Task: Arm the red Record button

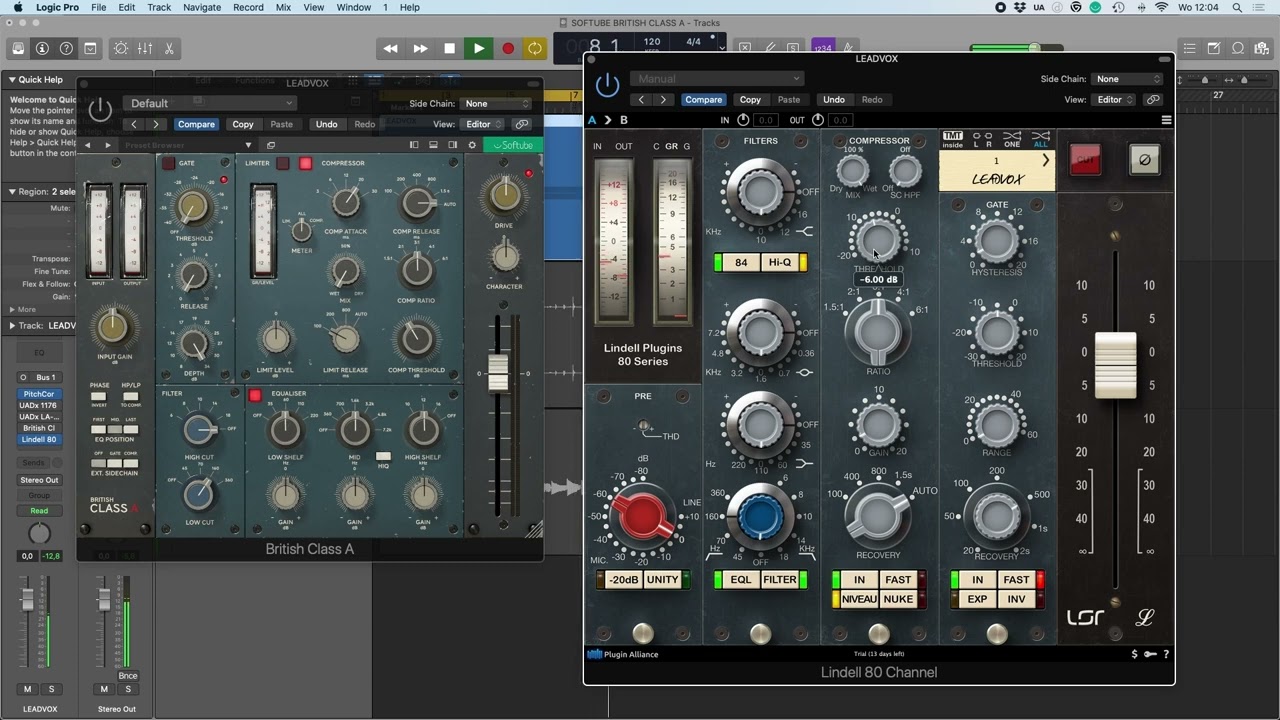Action: click(507, 48)
